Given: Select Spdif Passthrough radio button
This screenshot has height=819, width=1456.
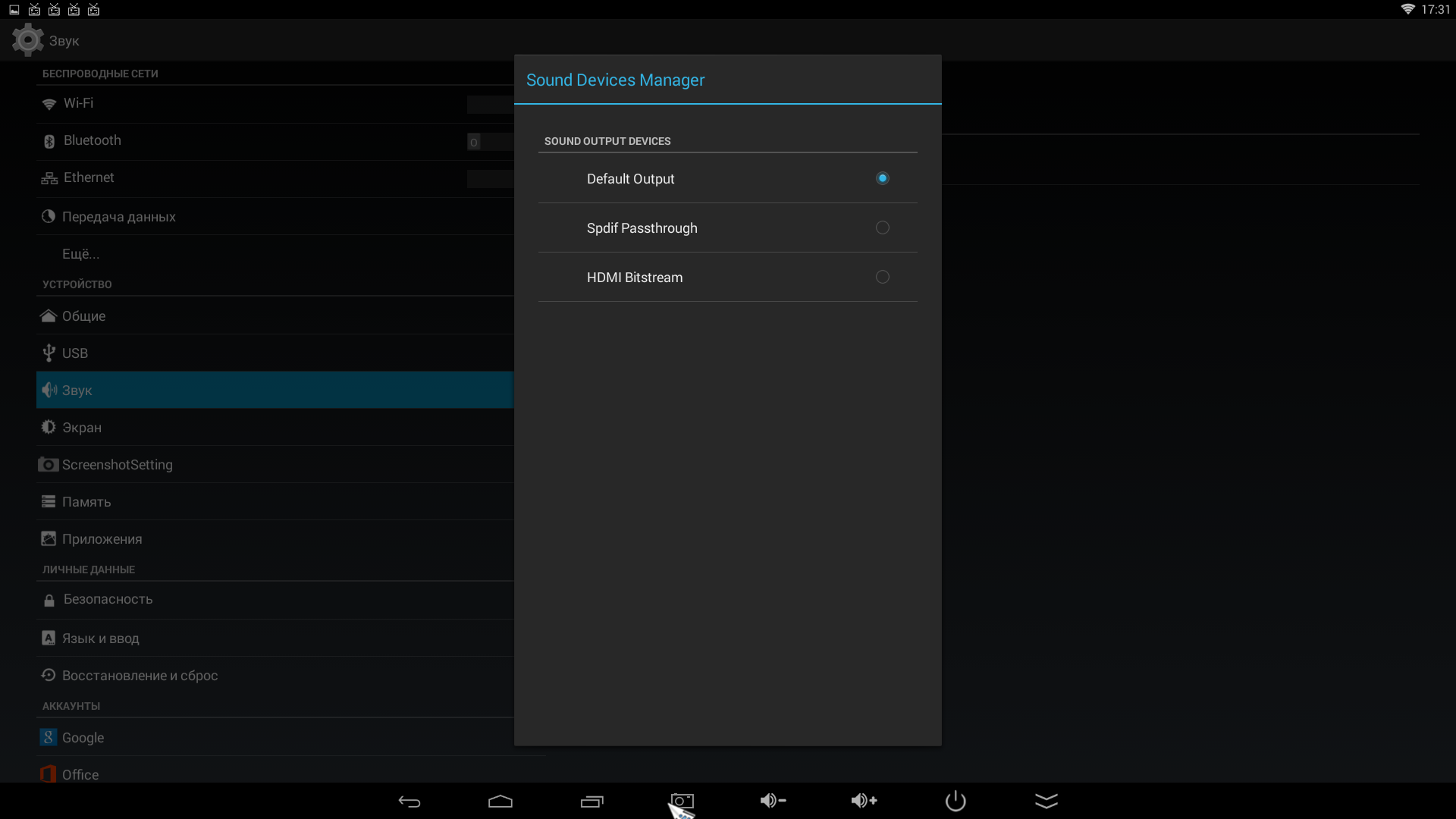Looking at the screenshot, I should (882, 227).
